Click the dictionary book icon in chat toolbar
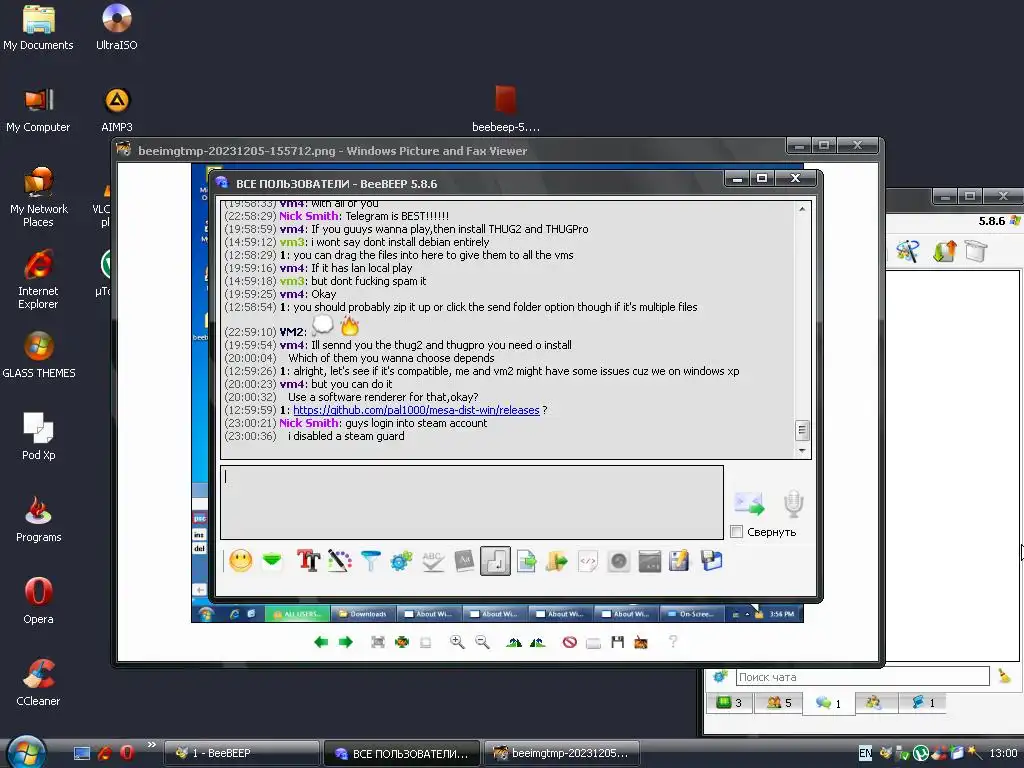The width and height of the screenshot is (1024, 768). 464,561
